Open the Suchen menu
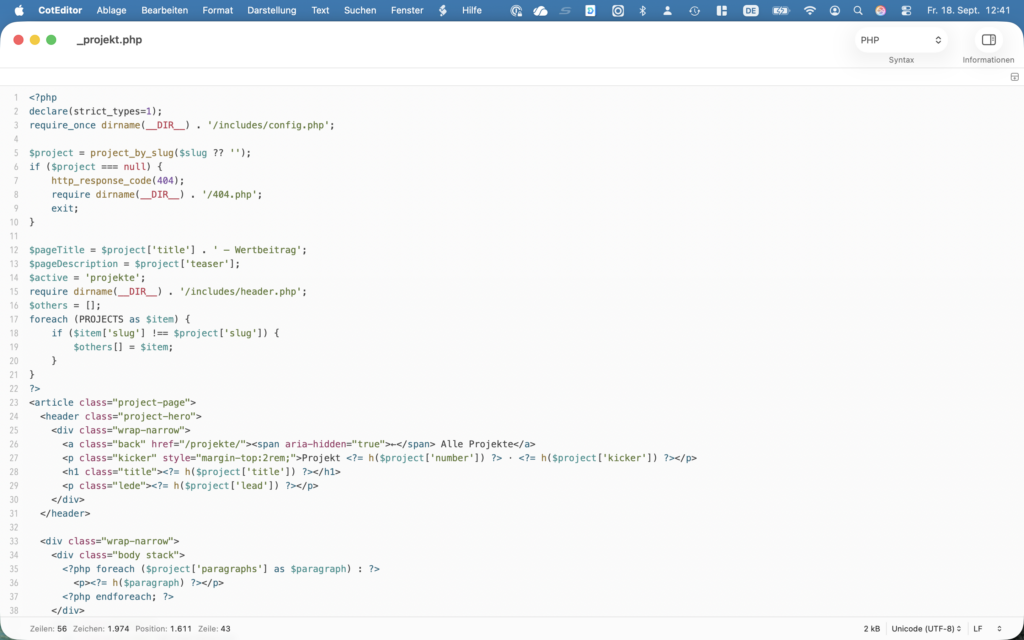 pos(360,10)
